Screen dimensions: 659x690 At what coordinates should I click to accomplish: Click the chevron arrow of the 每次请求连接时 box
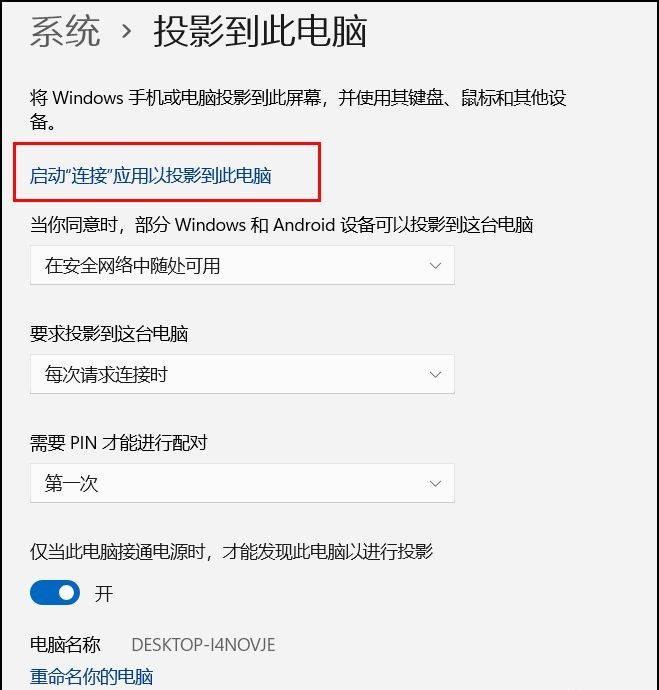pos(435,375)
